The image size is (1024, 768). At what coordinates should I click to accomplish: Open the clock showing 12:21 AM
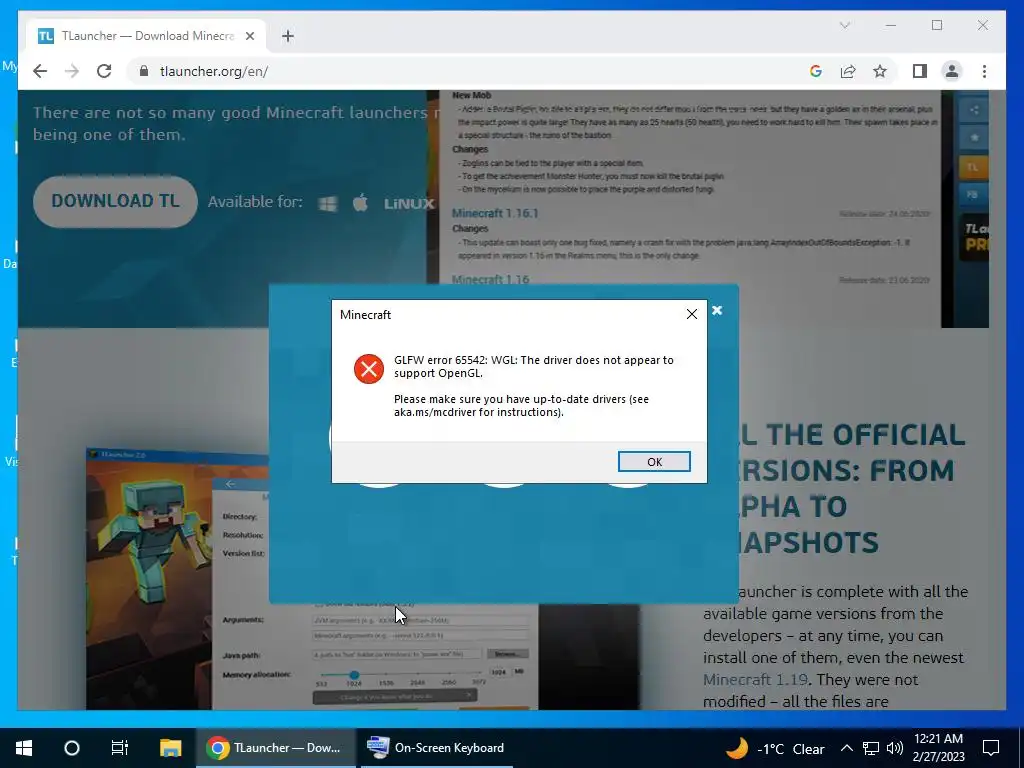tap(938, 748)
